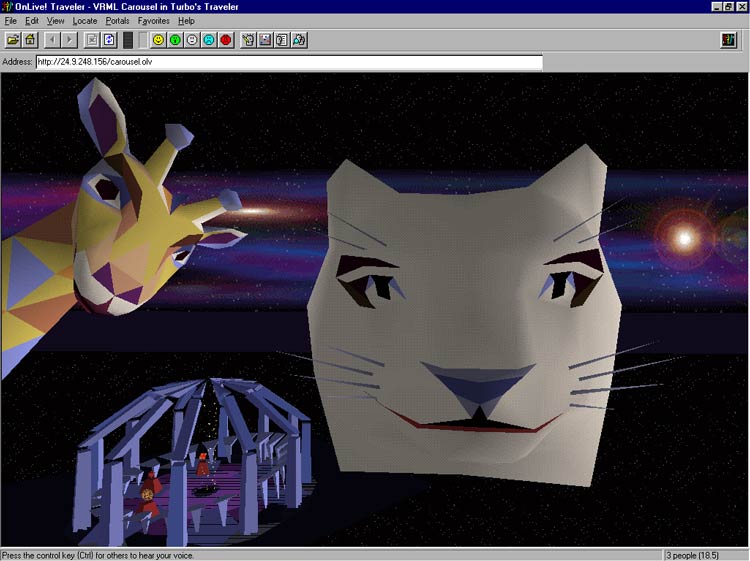Open the View menu
This screenshot has width=750, height=561.
click(x=55, y=21)
